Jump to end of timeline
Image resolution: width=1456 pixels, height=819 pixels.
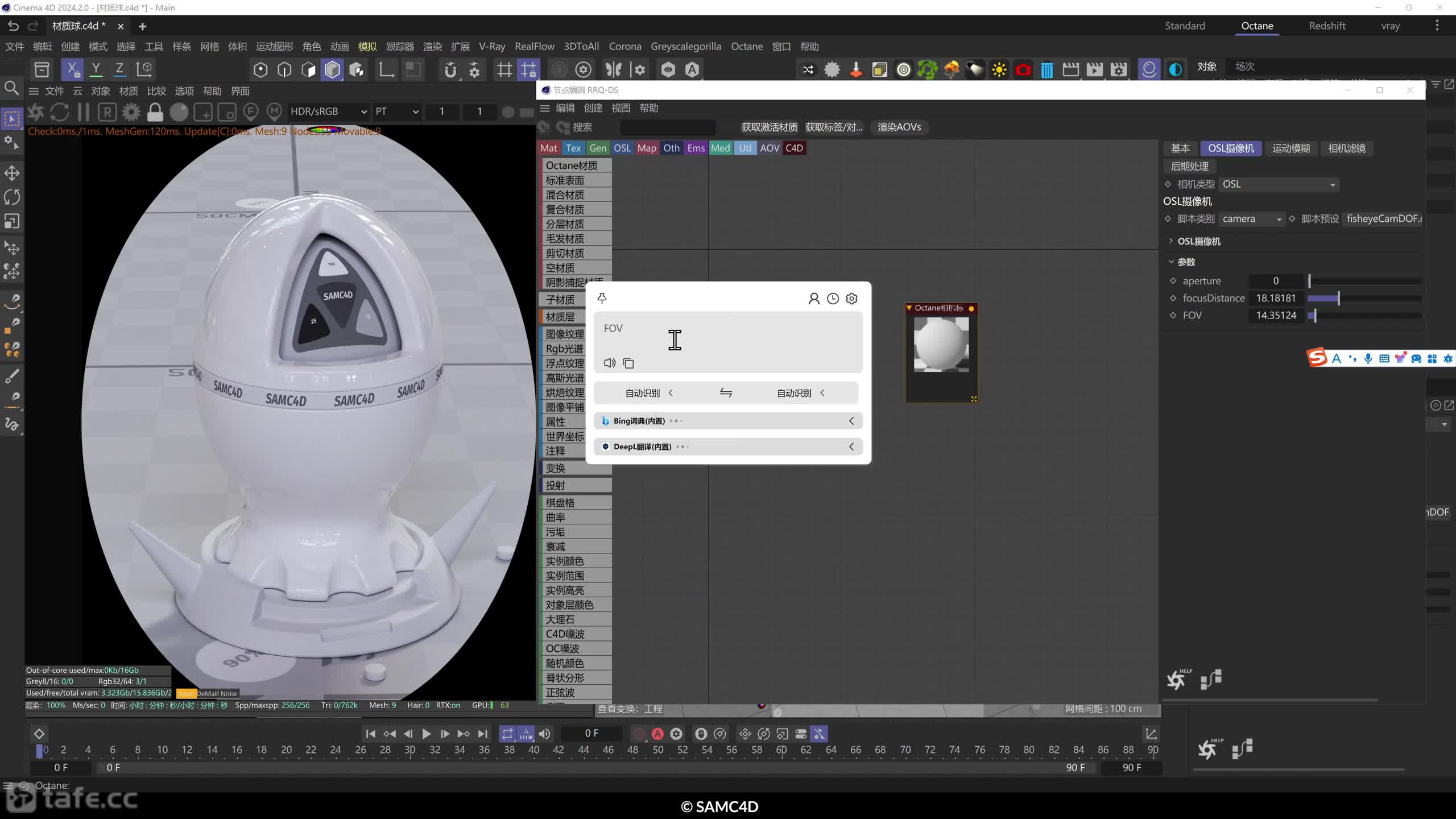pos(482,734)
